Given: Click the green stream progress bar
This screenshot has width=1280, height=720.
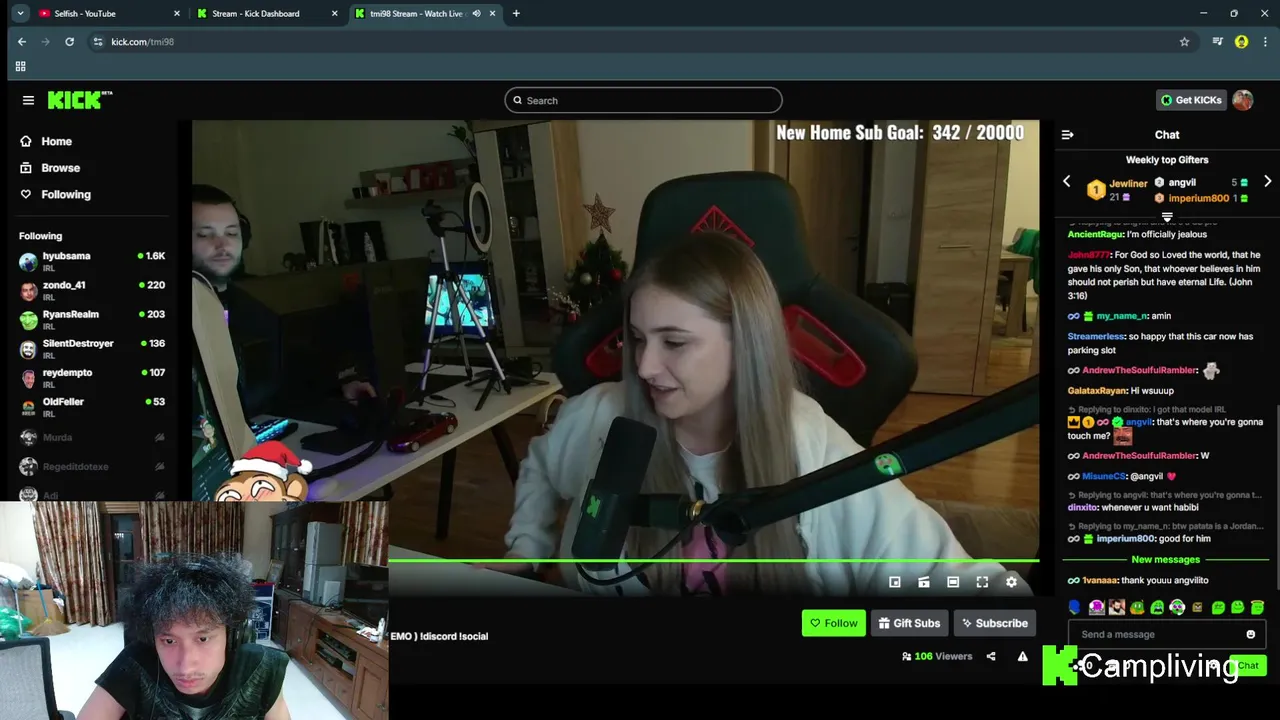Looking at the screenshot, I should [x=714, y=561].
